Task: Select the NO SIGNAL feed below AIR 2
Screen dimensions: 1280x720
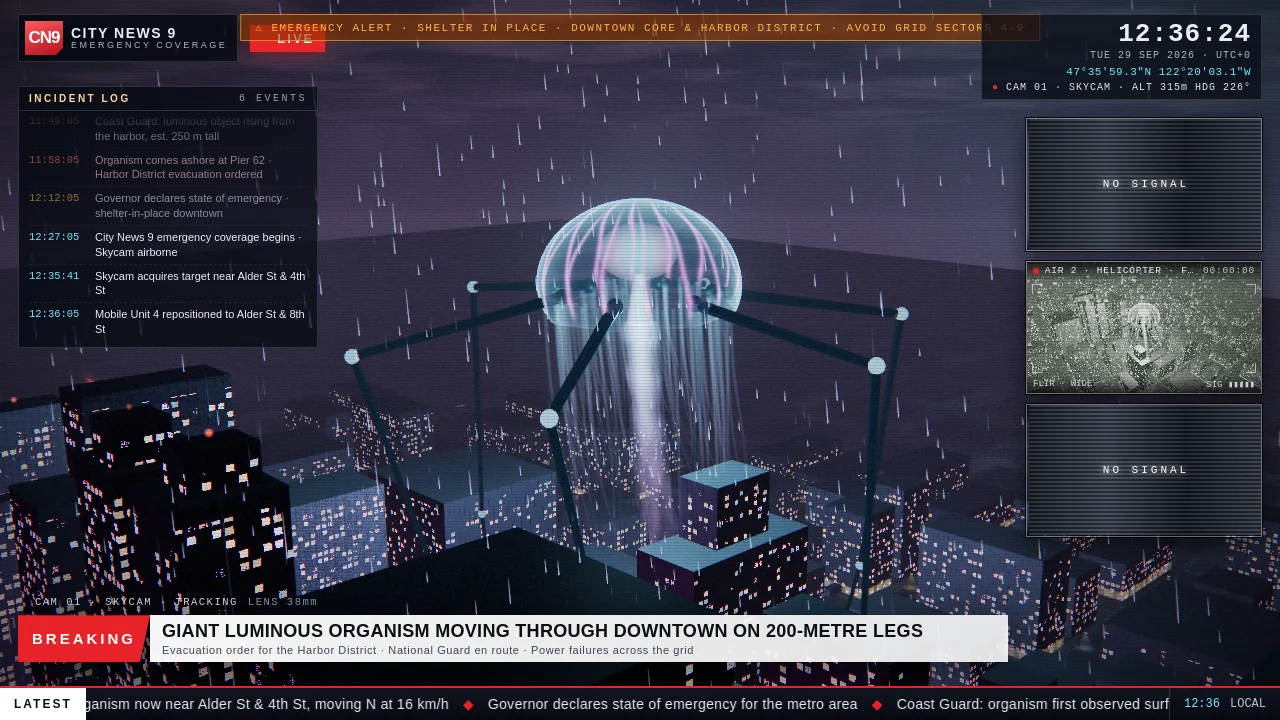Action: (x=1144, y=470)
